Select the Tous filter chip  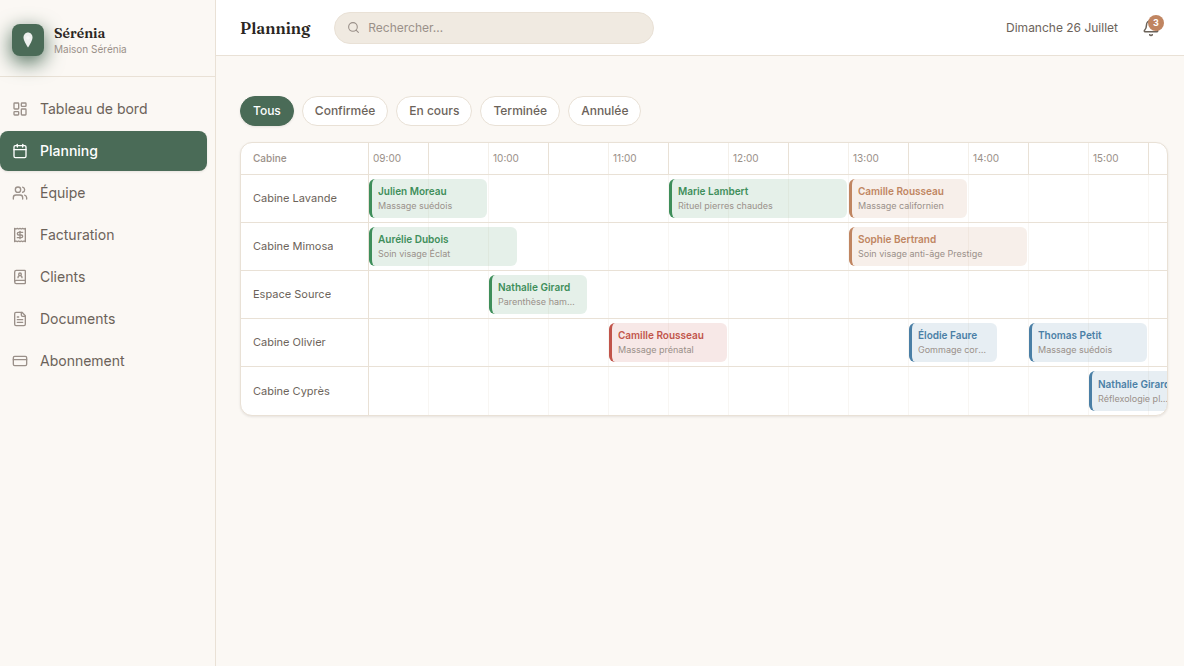tap(267, 111)
